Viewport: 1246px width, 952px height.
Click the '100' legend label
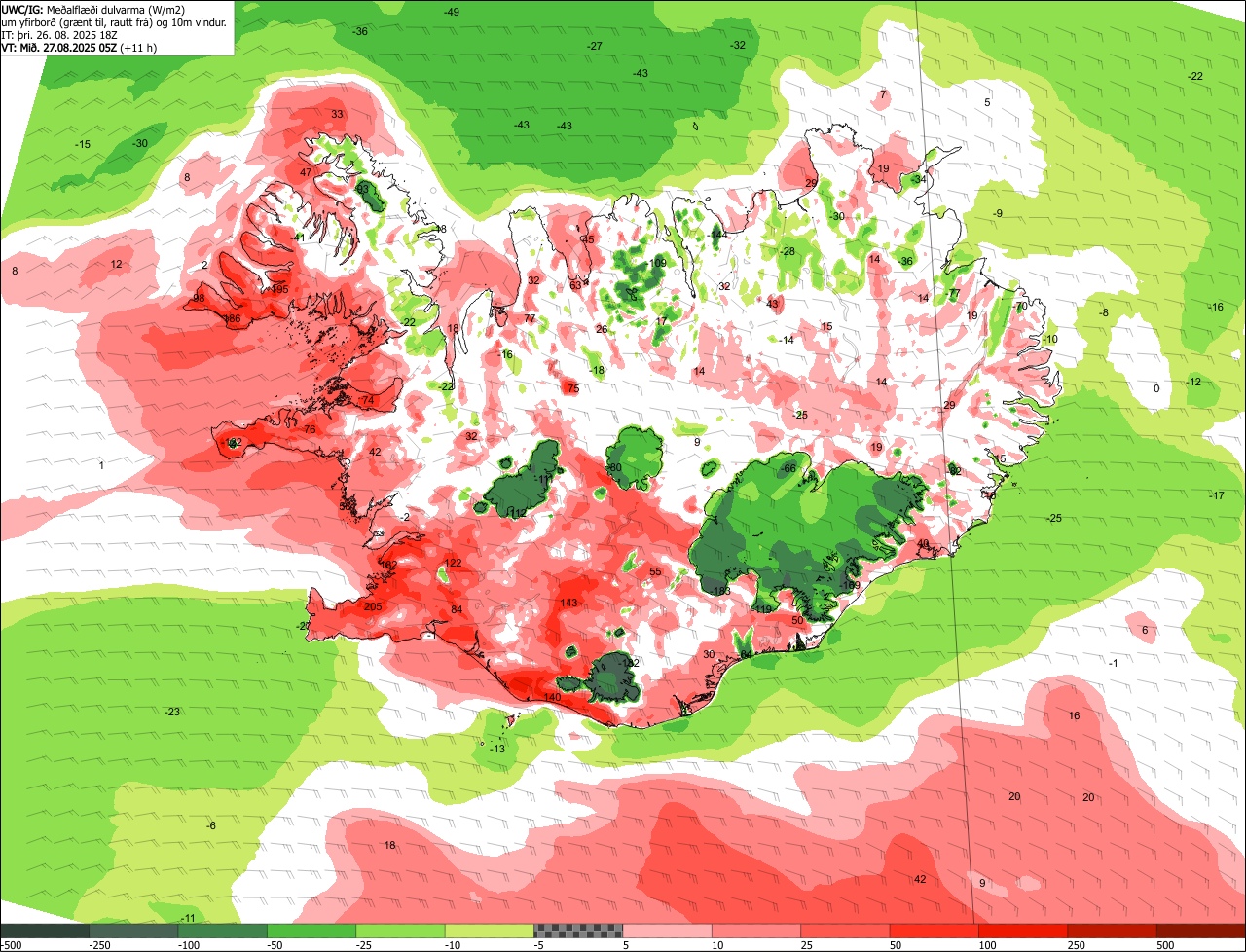click(986, 944)
